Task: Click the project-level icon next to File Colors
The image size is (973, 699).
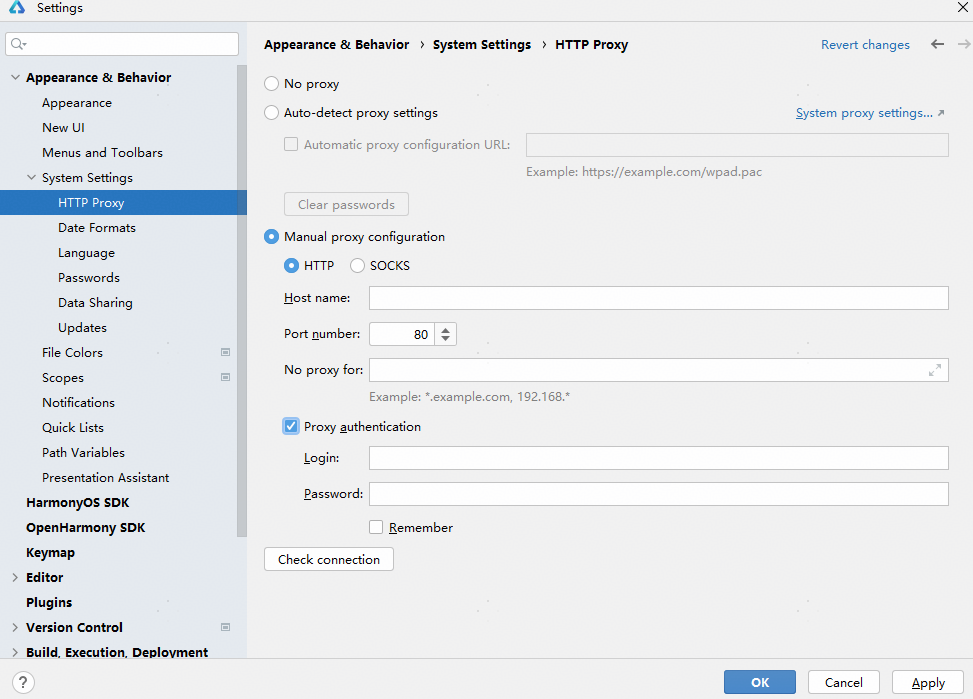Action: click(x=225, y=352)
